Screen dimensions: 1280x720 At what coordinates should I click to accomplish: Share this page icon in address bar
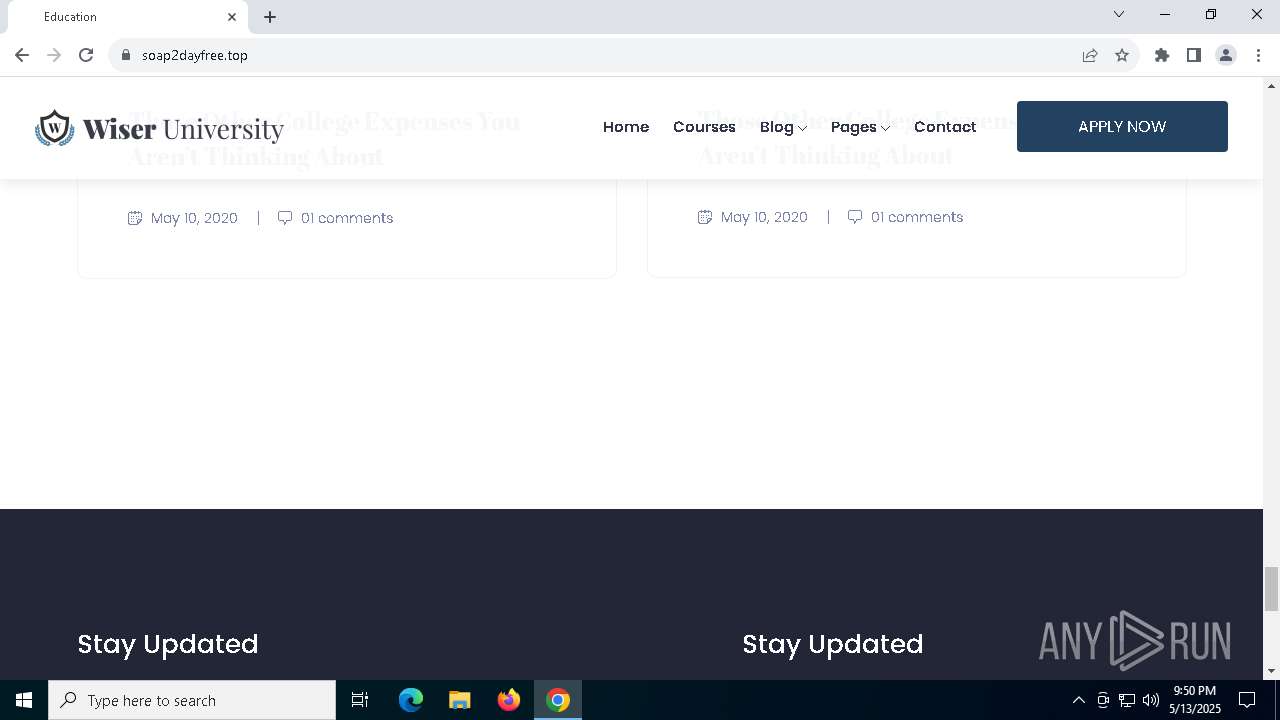[x=1090, y=55]
